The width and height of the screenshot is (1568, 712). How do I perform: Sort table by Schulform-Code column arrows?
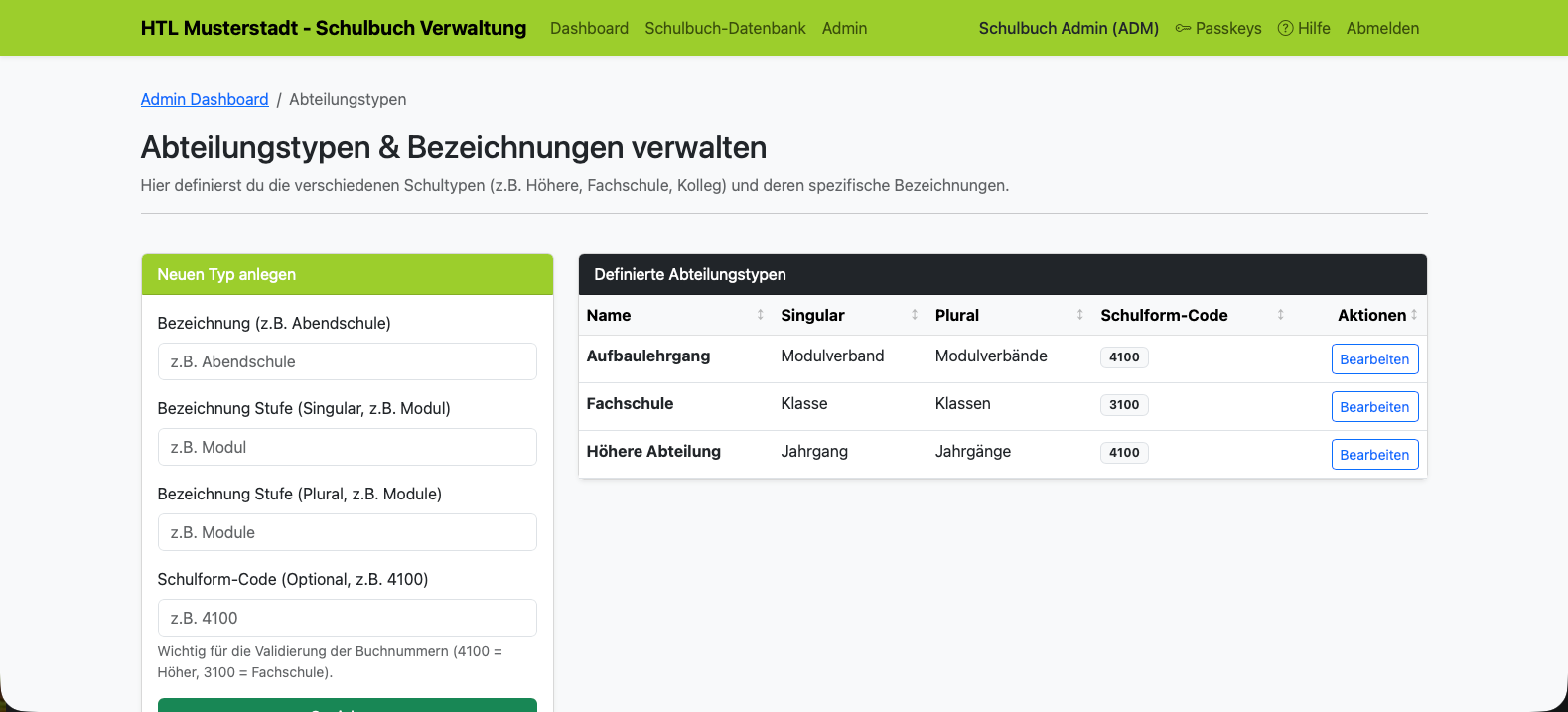pyautogui.click(x=1281, y=315)
